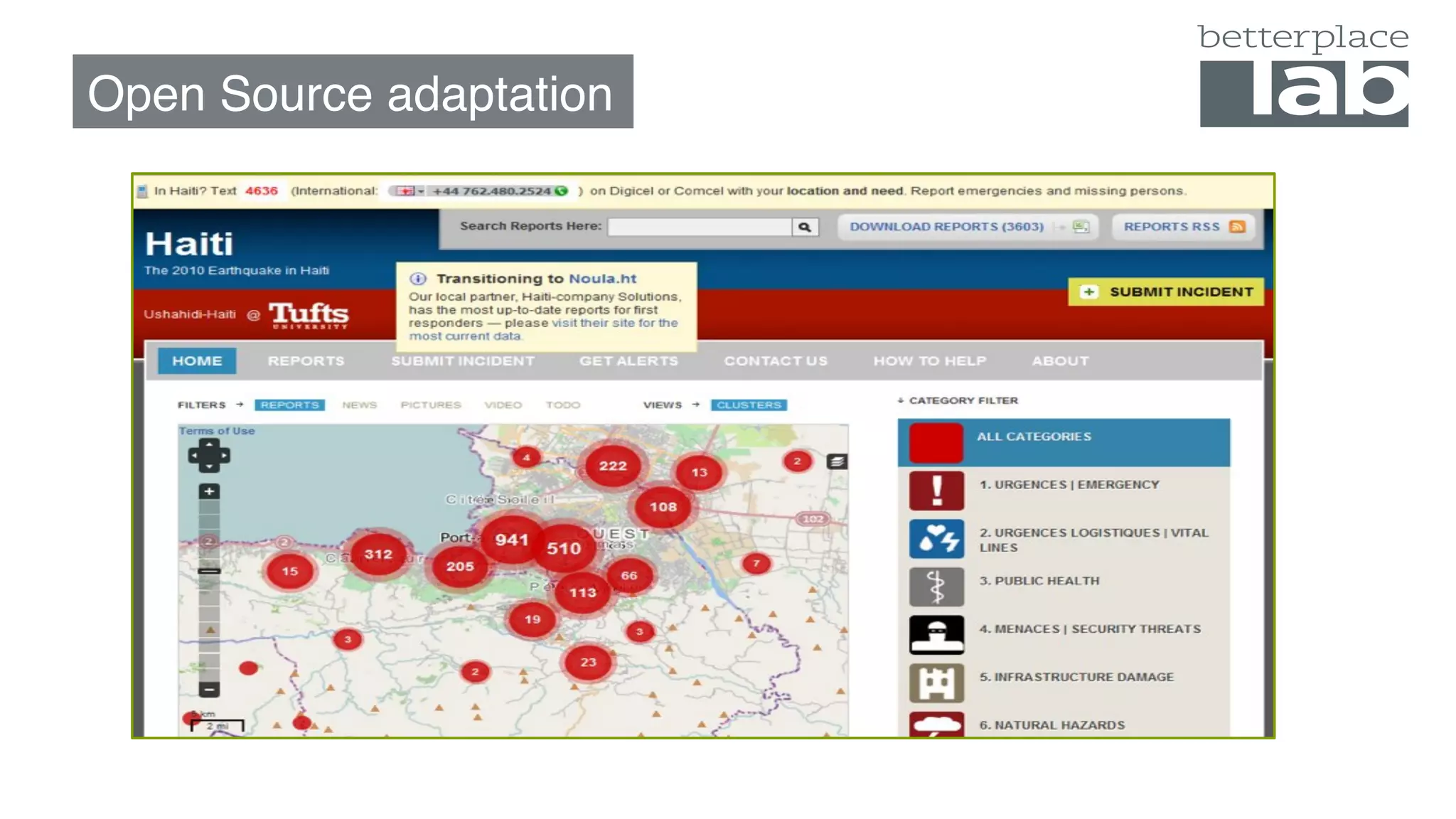The width and height of the screenshot is (1456, 819).
Task: Toggle the Clusters view
Action: 749,405
